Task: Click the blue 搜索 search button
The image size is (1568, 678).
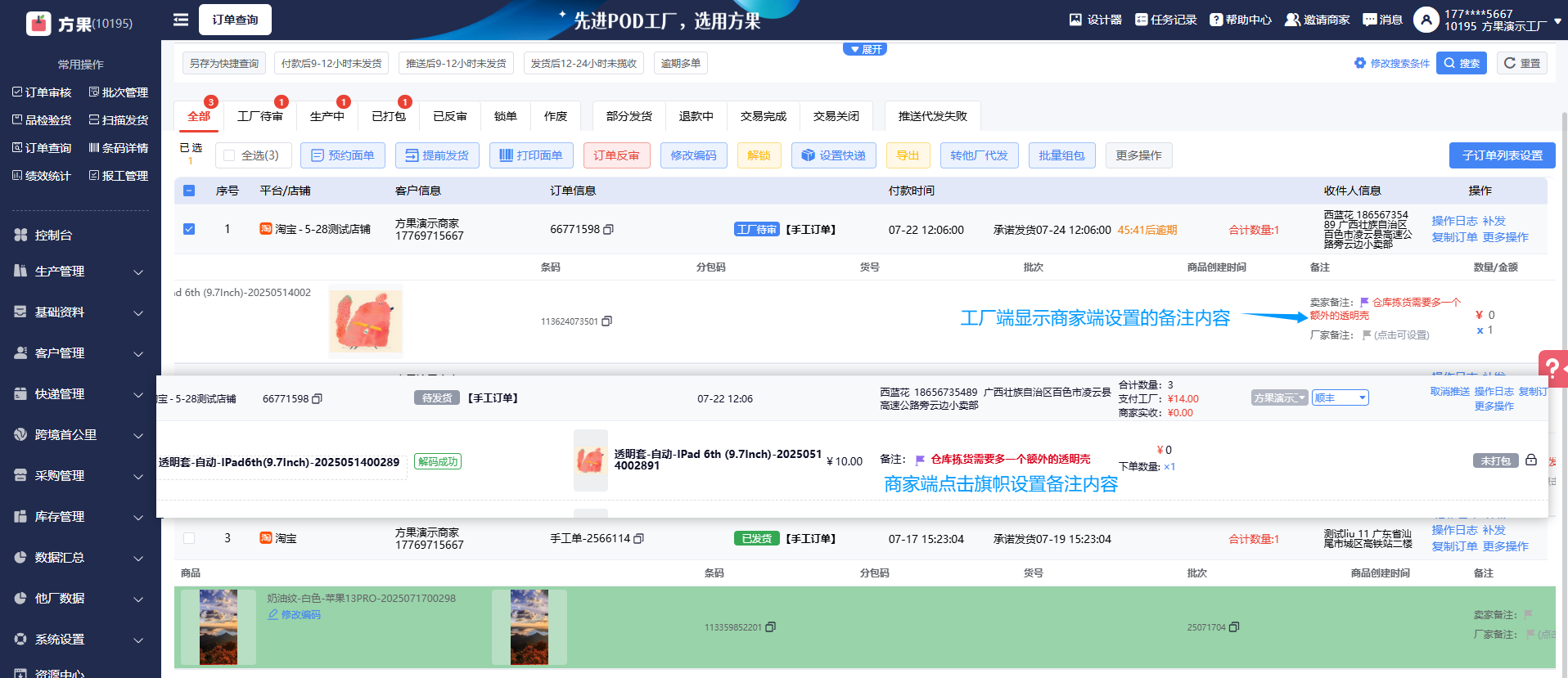Action: tap(1461, 63)
